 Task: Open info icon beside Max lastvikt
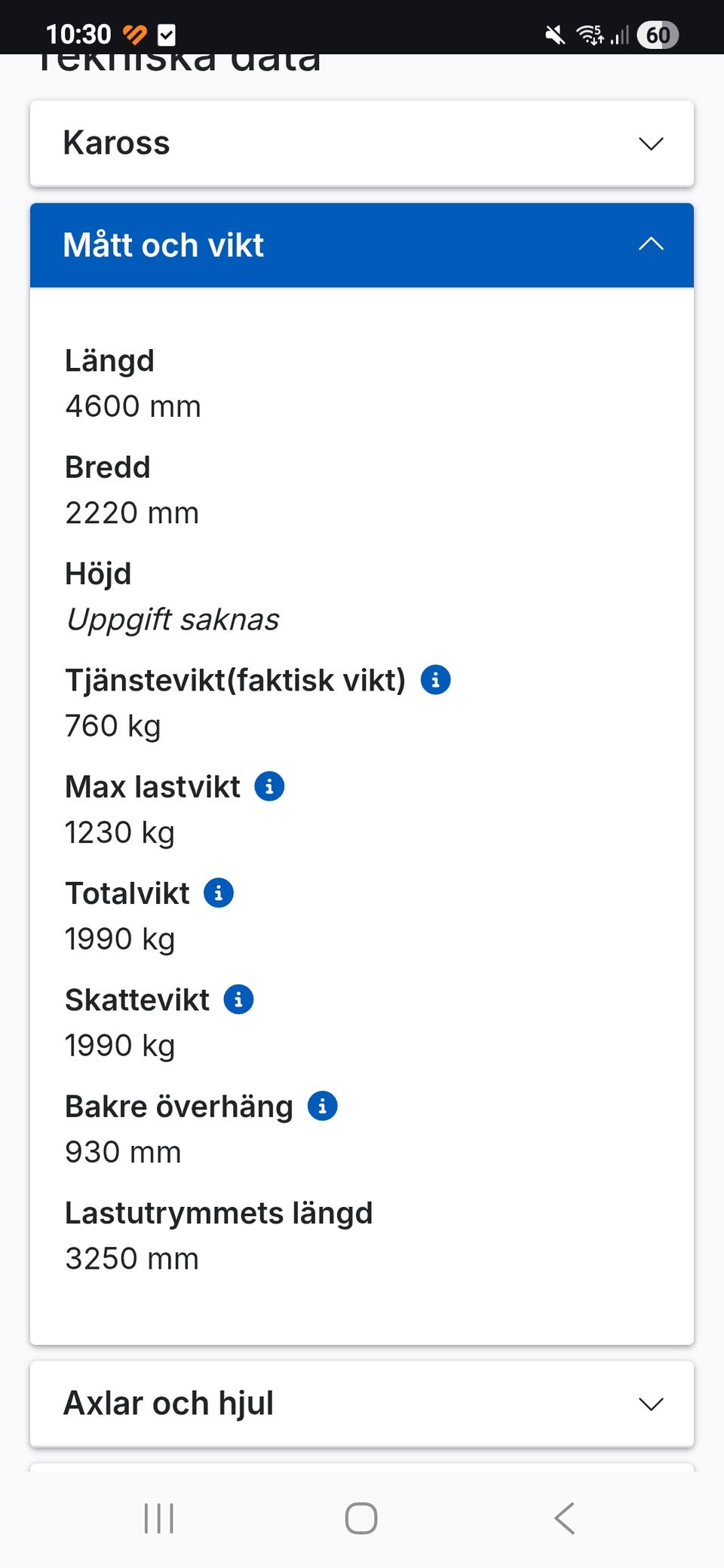pyautogui.click(x=269, y=786)
